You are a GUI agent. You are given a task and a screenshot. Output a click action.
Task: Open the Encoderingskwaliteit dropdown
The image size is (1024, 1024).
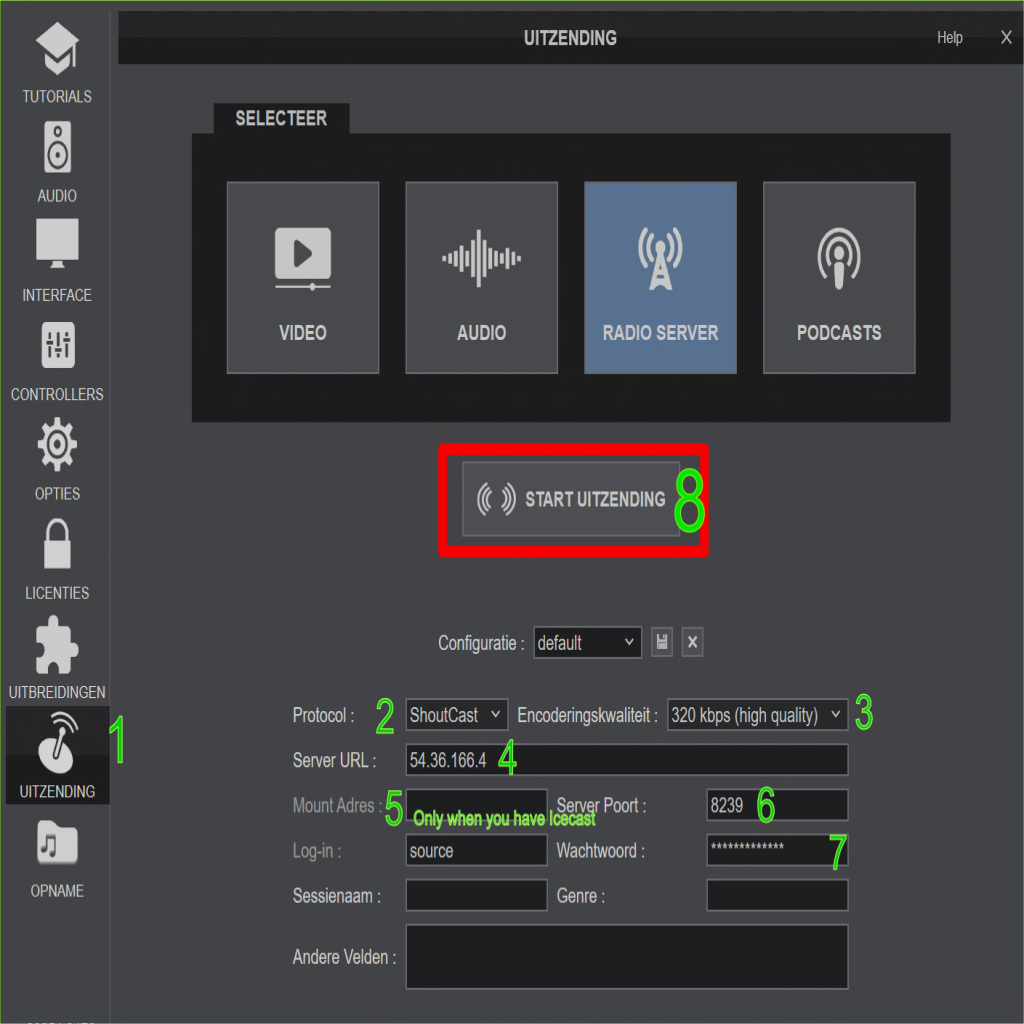(x=756, y=714)
